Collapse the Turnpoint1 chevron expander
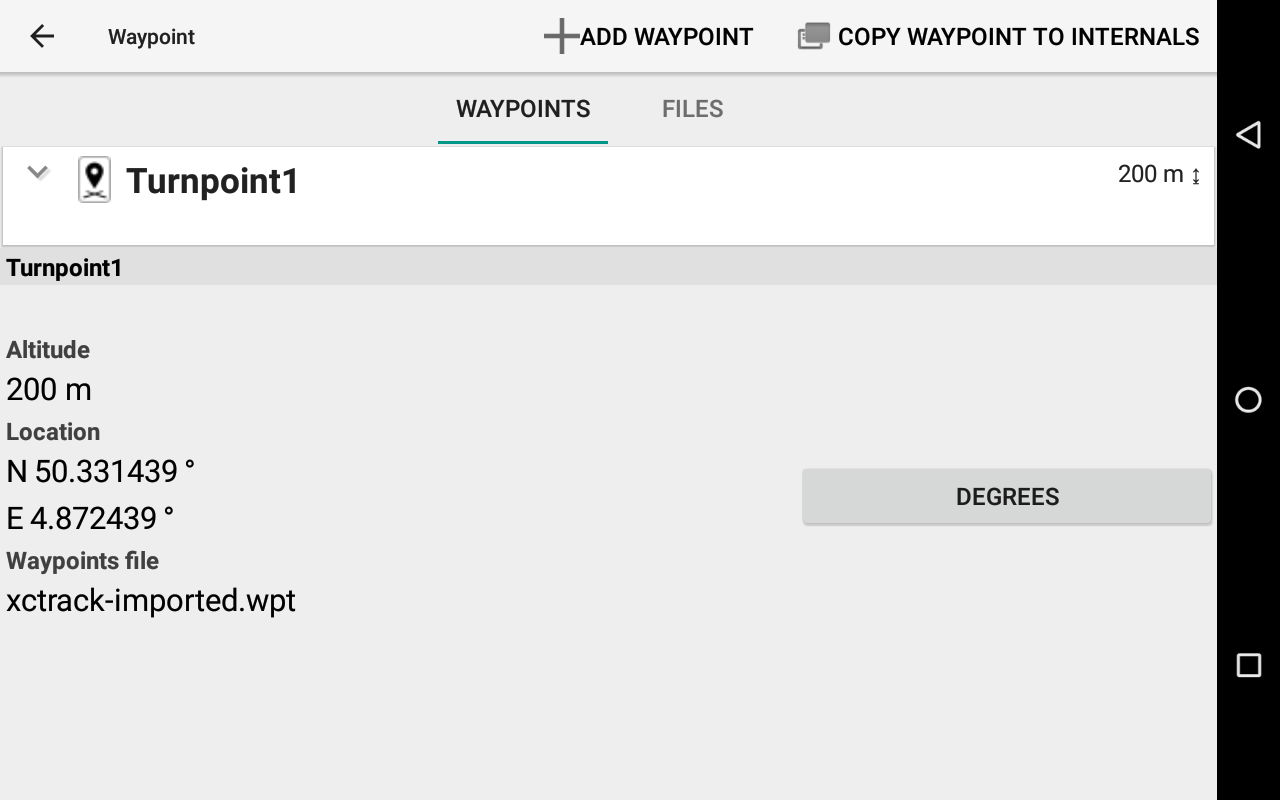The width and height of the screenshot is (1280, 800). [38, 172]
